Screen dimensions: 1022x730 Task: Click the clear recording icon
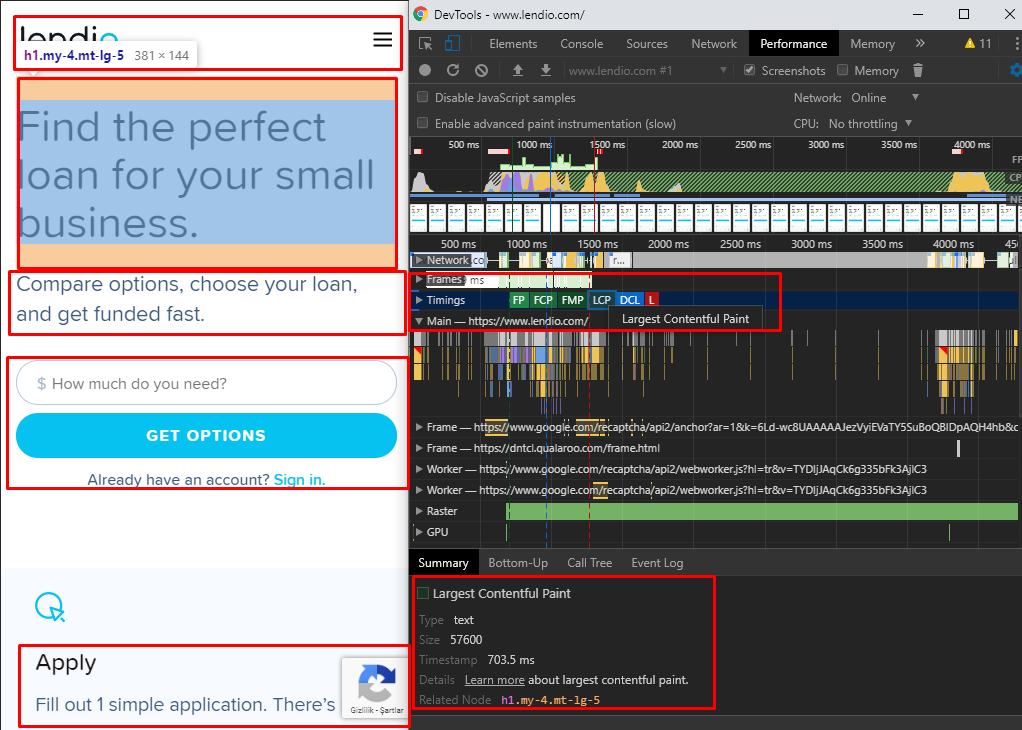pyautogui.click(x=481, y=71)
